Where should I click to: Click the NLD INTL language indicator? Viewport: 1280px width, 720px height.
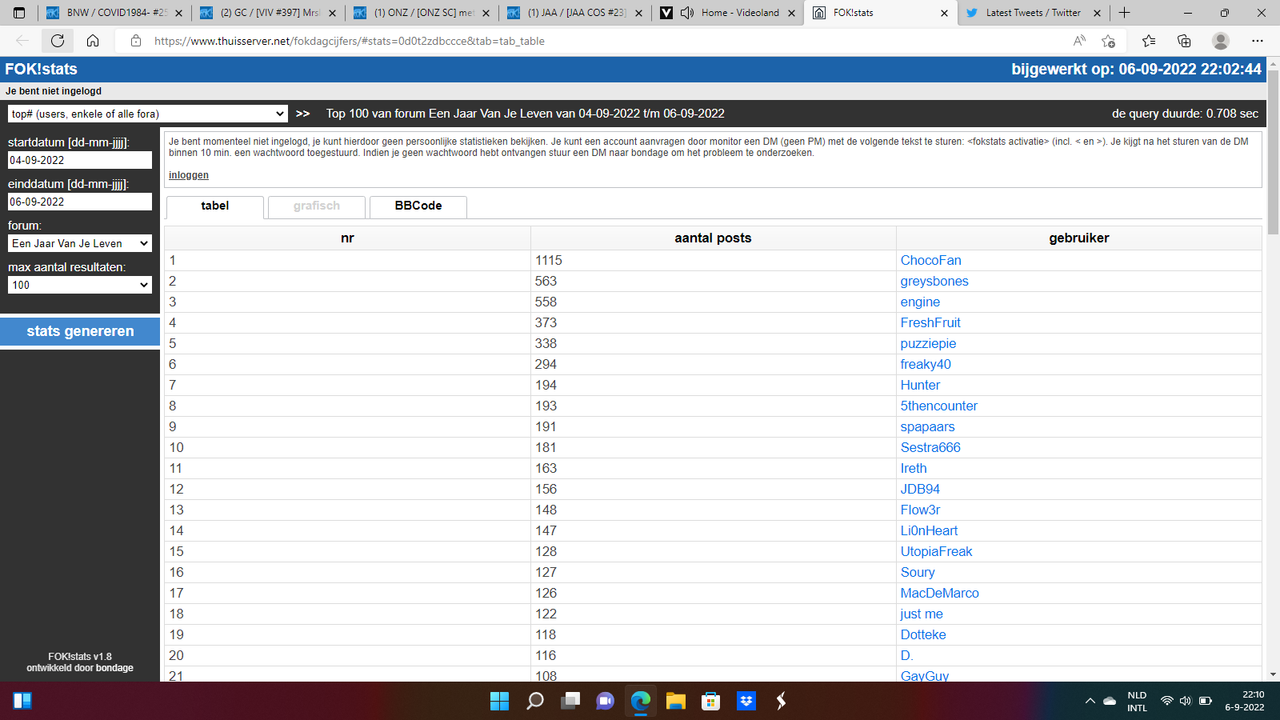[1137, 700]
